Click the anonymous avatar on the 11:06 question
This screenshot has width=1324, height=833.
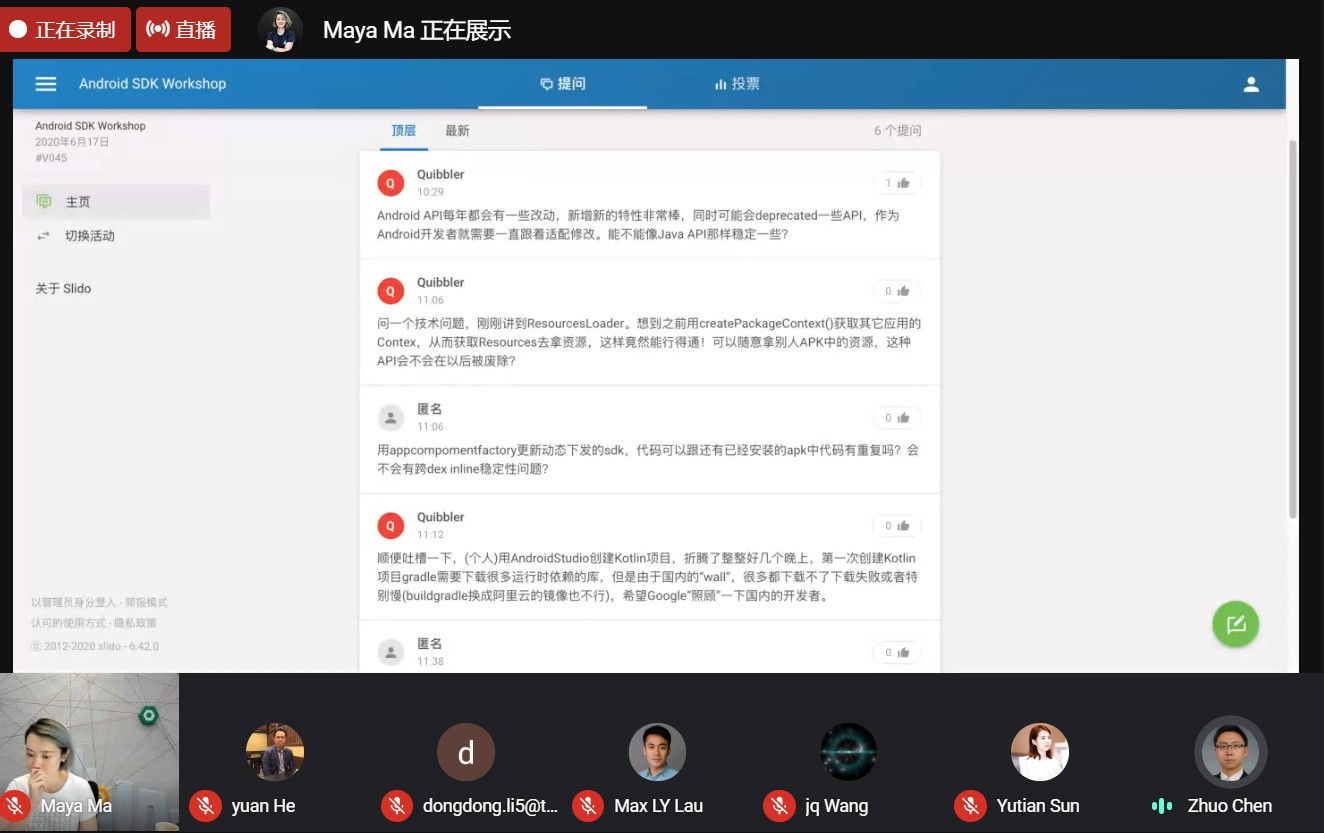click(391, 418)
